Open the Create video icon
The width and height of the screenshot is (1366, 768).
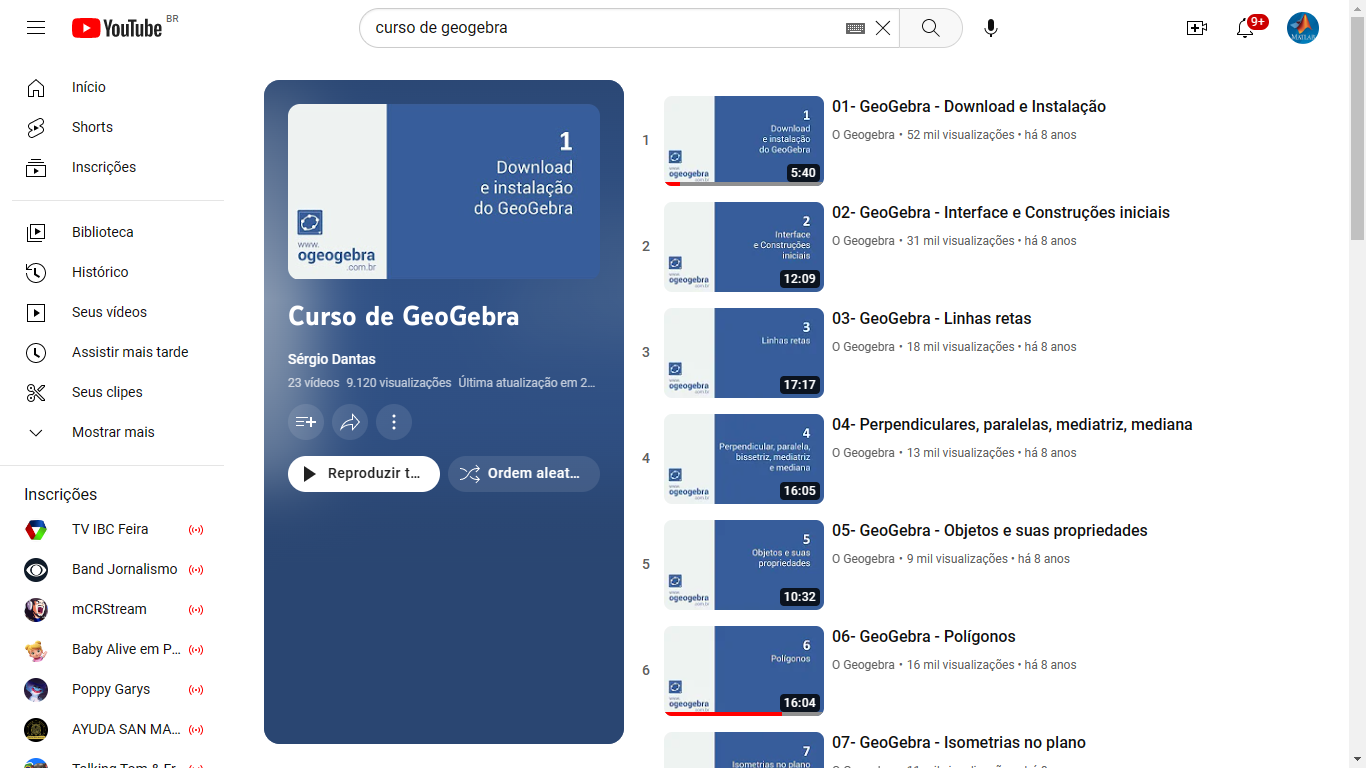(1197, 28)
